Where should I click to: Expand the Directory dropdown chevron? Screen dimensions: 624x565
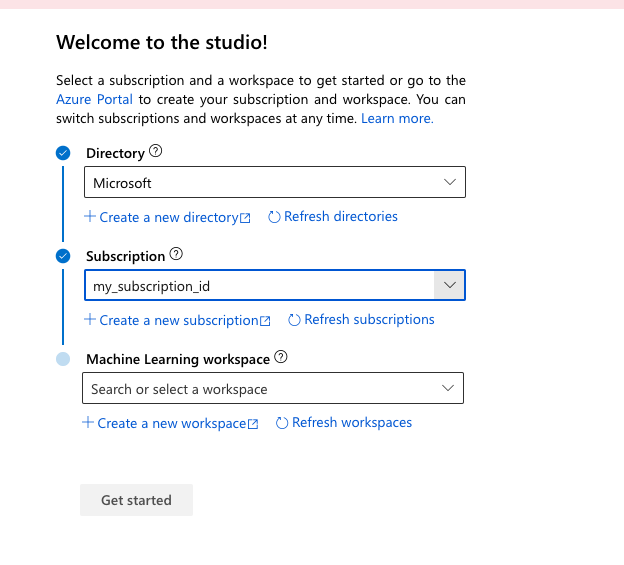click(x=450, y=182)
